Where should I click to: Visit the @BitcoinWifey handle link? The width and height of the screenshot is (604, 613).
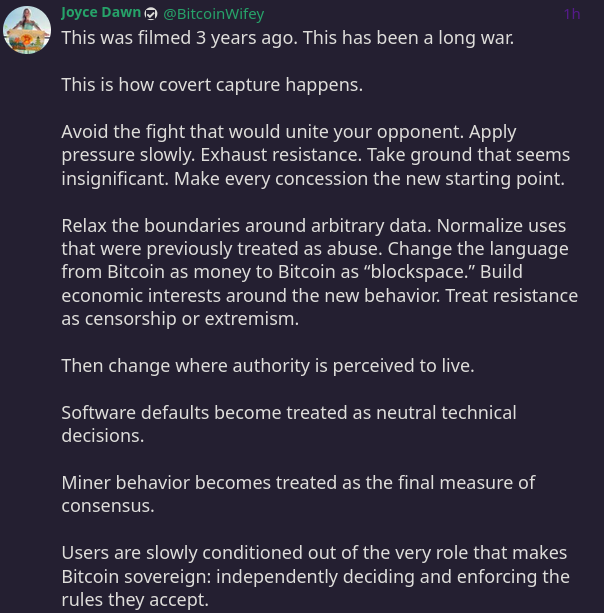[x=213, y=14]
